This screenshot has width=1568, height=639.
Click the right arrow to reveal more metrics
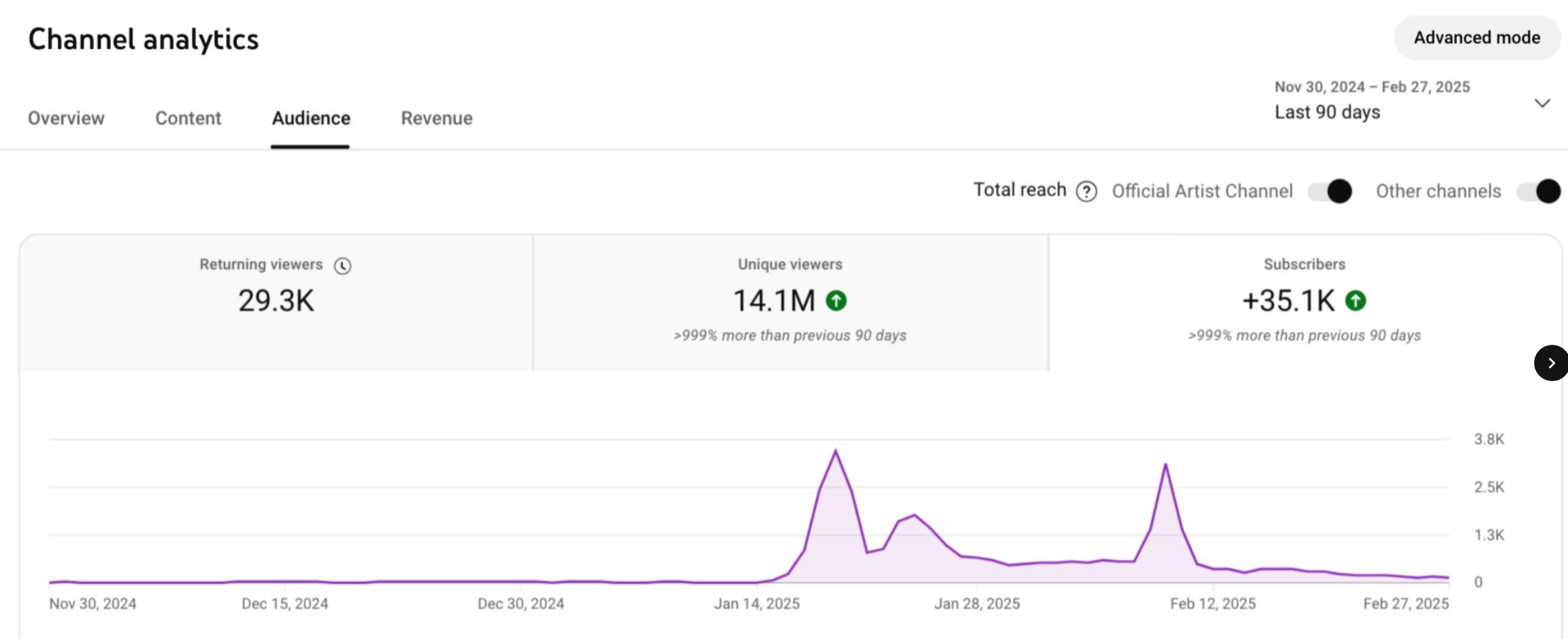tap(1551, 363)
